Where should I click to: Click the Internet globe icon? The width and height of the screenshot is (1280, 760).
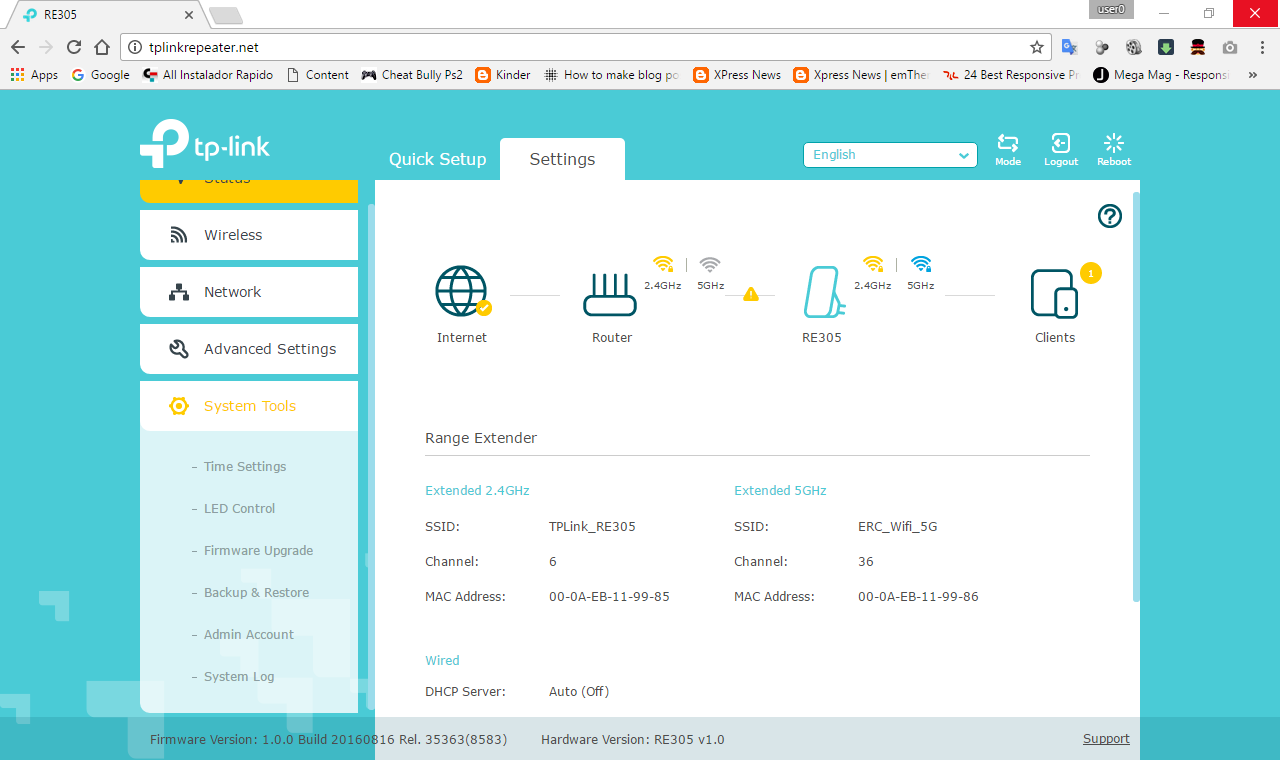coord(462,291)
